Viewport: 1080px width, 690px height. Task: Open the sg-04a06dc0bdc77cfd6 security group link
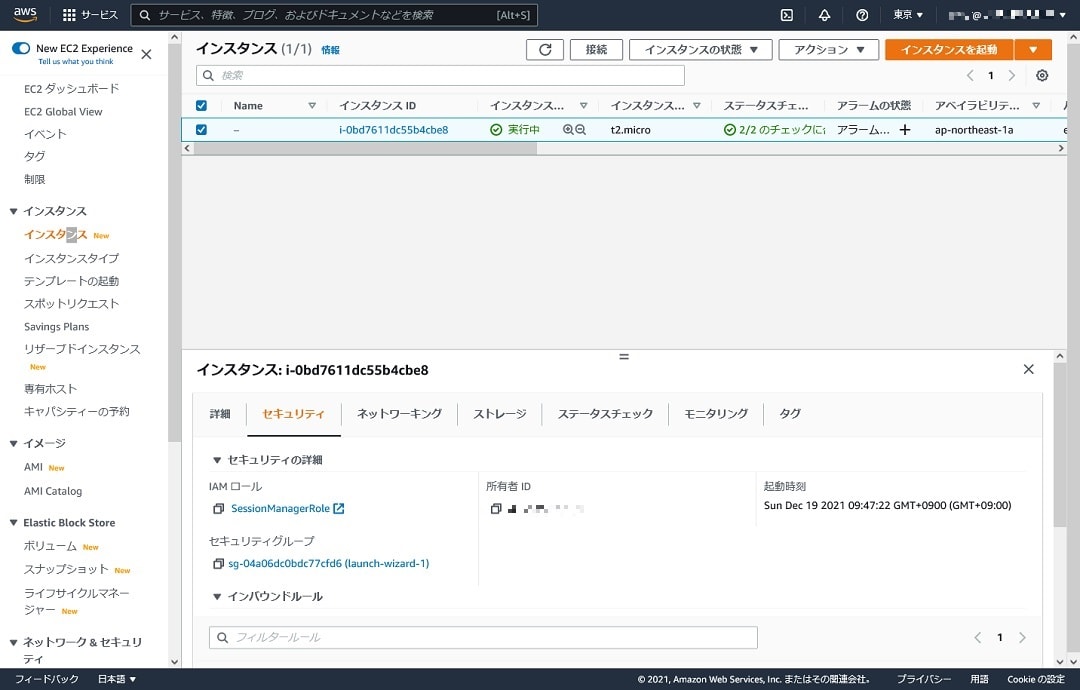329,563
